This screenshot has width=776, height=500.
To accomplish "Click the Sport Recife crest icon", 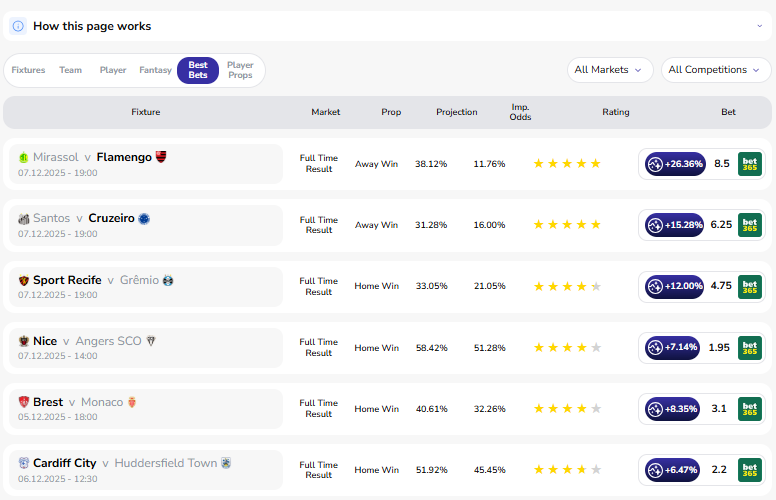I will pos(24,280).
